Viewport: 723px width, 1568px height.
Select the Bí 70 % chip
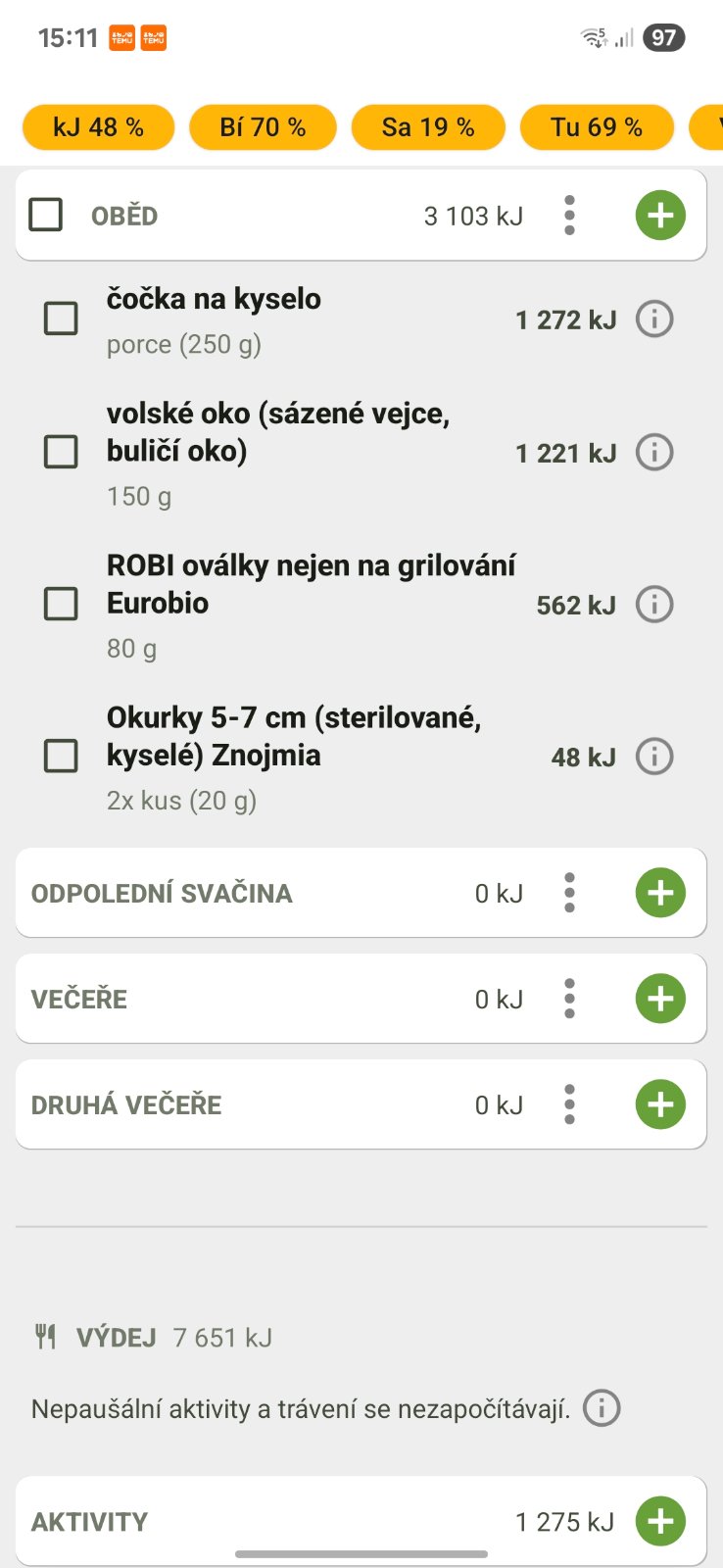click(263, 127)
